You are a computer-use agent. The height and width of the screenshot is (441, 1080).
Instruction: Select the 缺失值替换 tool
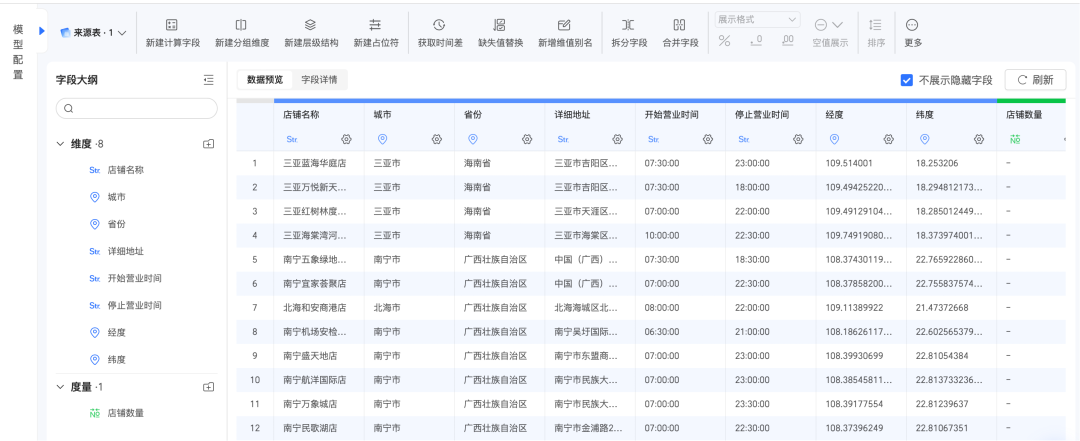point(501,34)
